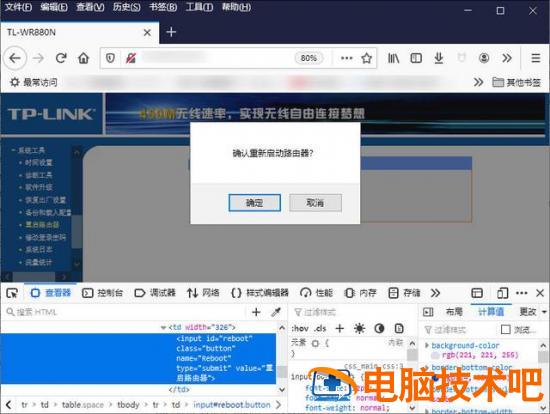This screenshot has width=550, height=414.
Task: Show more toolbar tools overflow chevron
Action: tap(507, 58)
